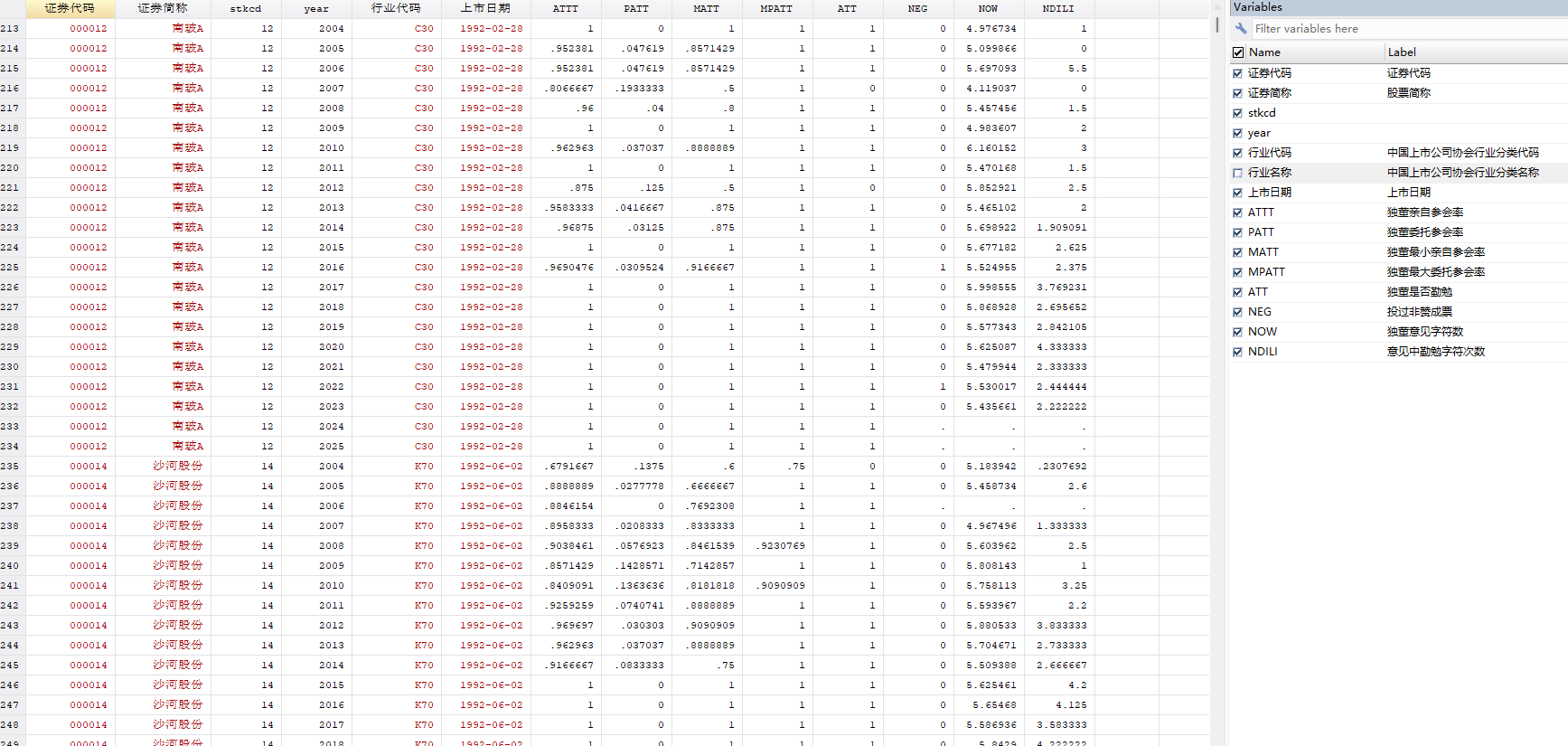Select the NDILI column header in data grid
This screenshot has width=1568, height=746.
[x=1058, y=8]
